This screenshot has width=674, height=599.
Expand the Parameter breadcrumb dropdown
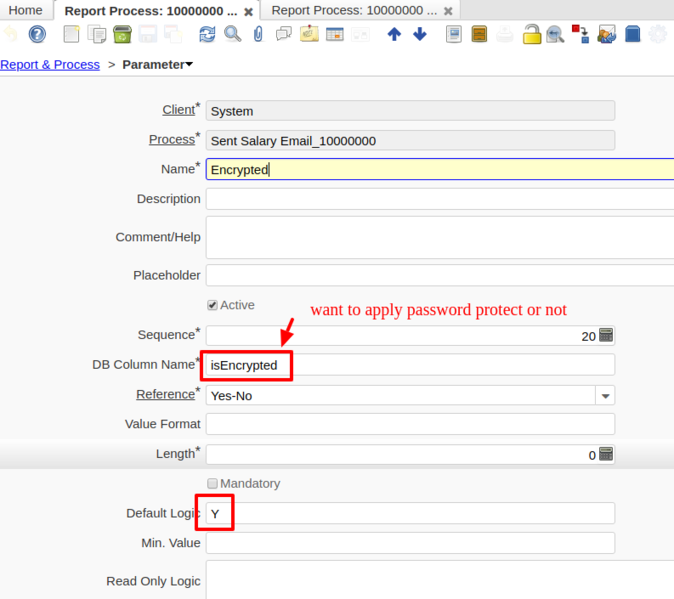click(190, 65)
